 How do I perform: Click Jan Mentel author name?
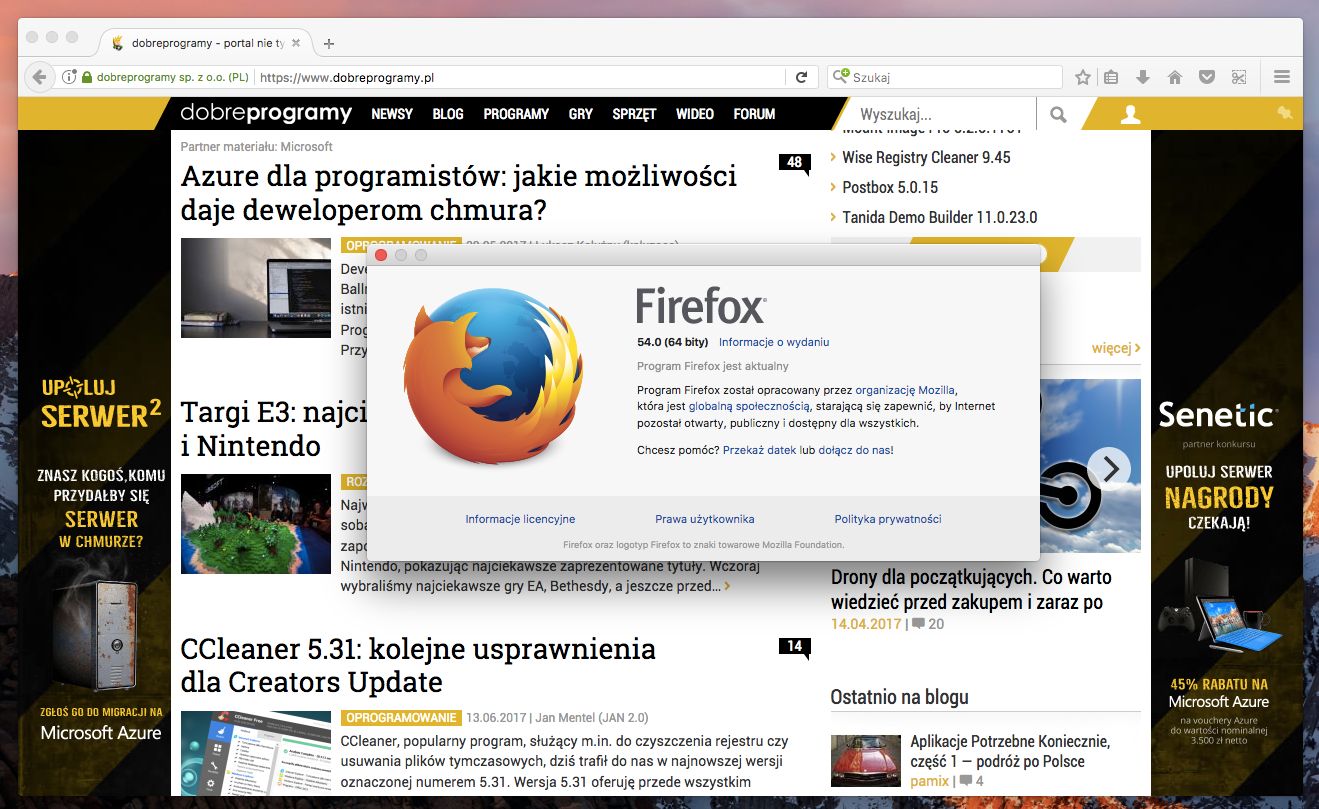pyautogui.click(x=592, y=717)
